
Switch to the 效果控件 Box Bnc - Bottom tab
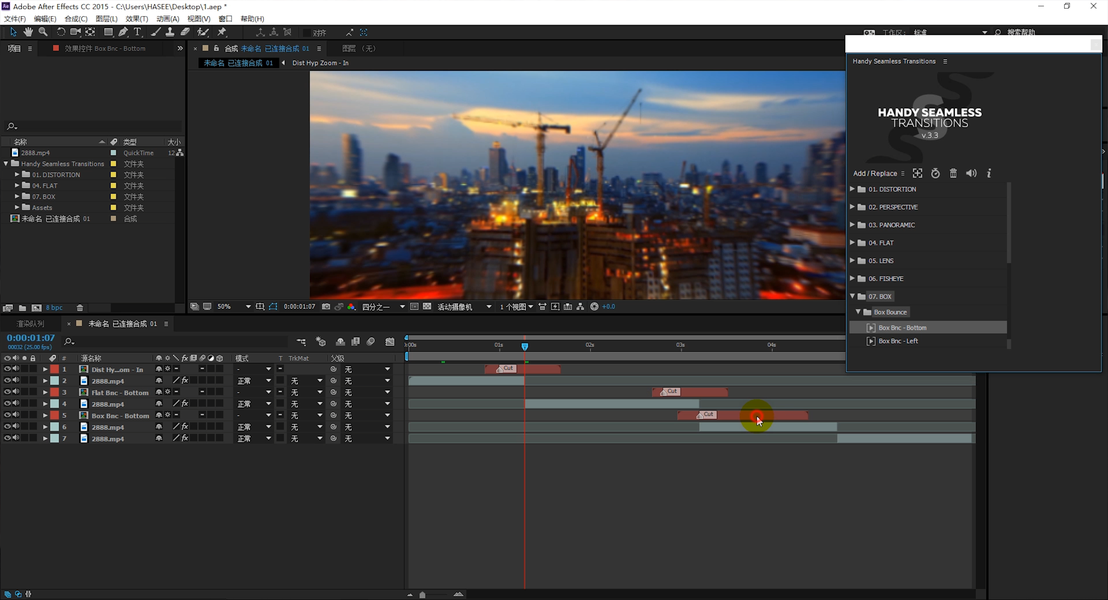[x=105, y=49]
